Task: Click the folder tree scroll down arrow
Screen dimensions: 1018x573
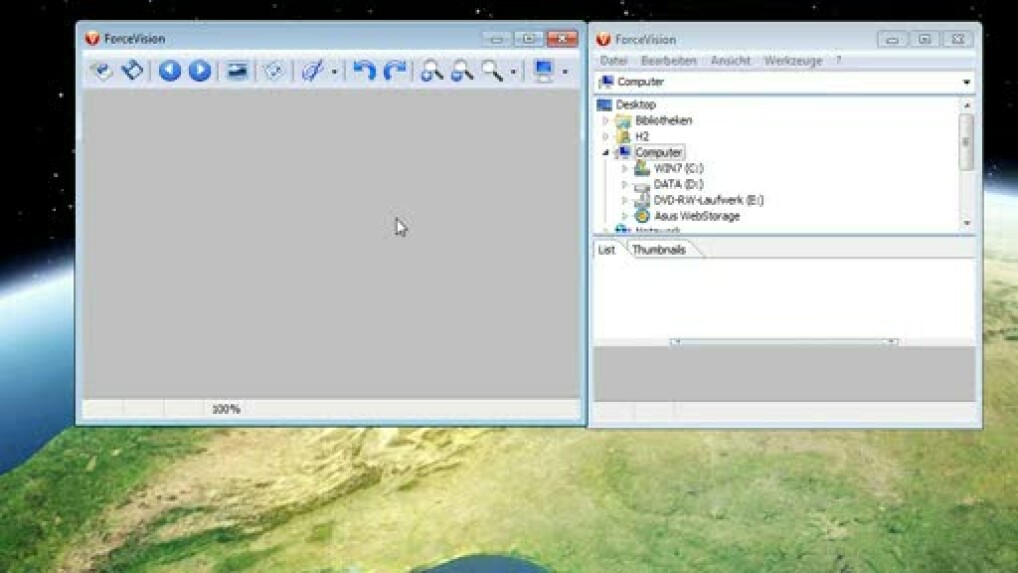Action: [966, 223]
